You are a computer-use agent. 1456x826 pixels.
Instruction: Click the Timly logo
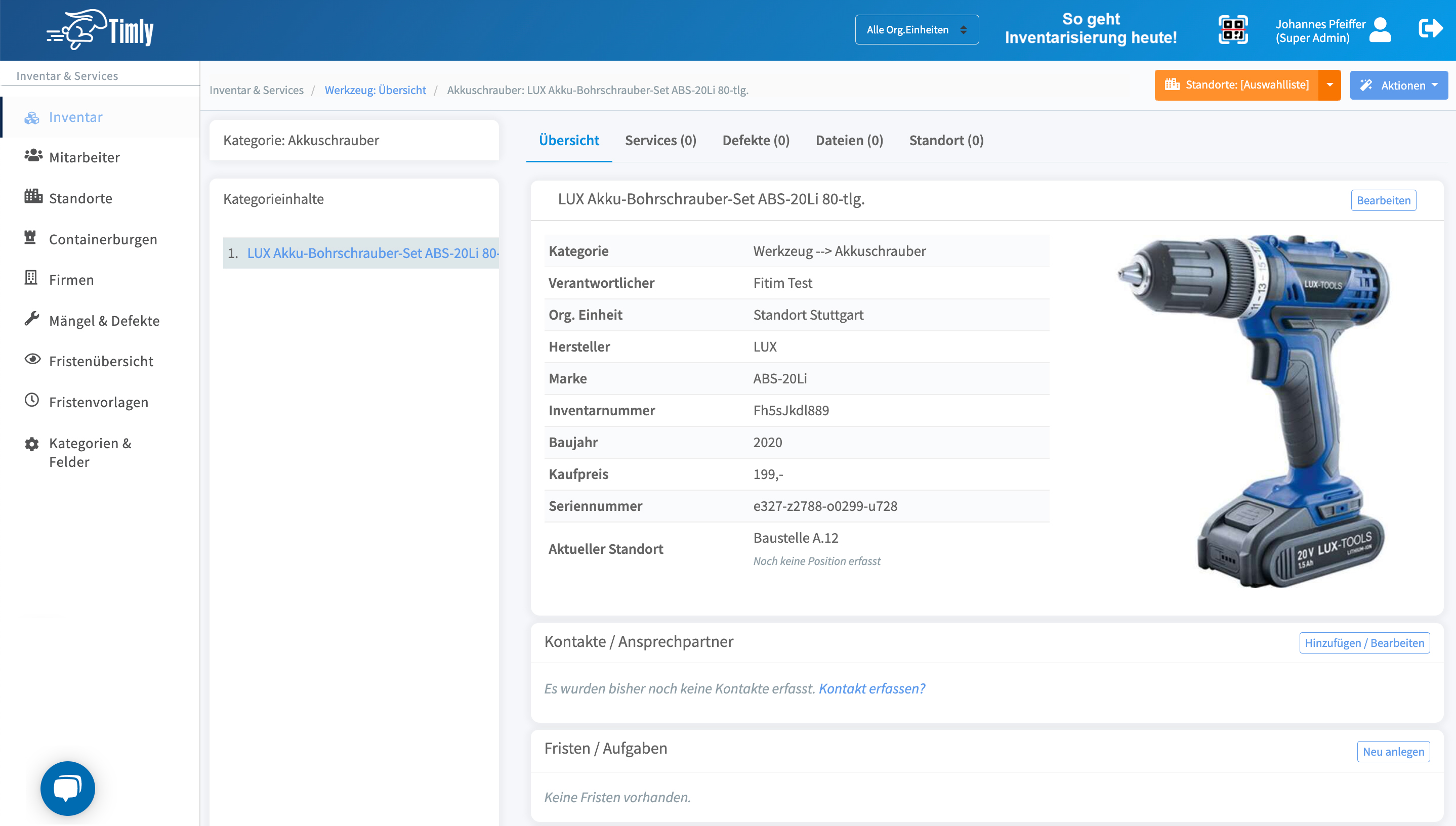tap(100, 29)
